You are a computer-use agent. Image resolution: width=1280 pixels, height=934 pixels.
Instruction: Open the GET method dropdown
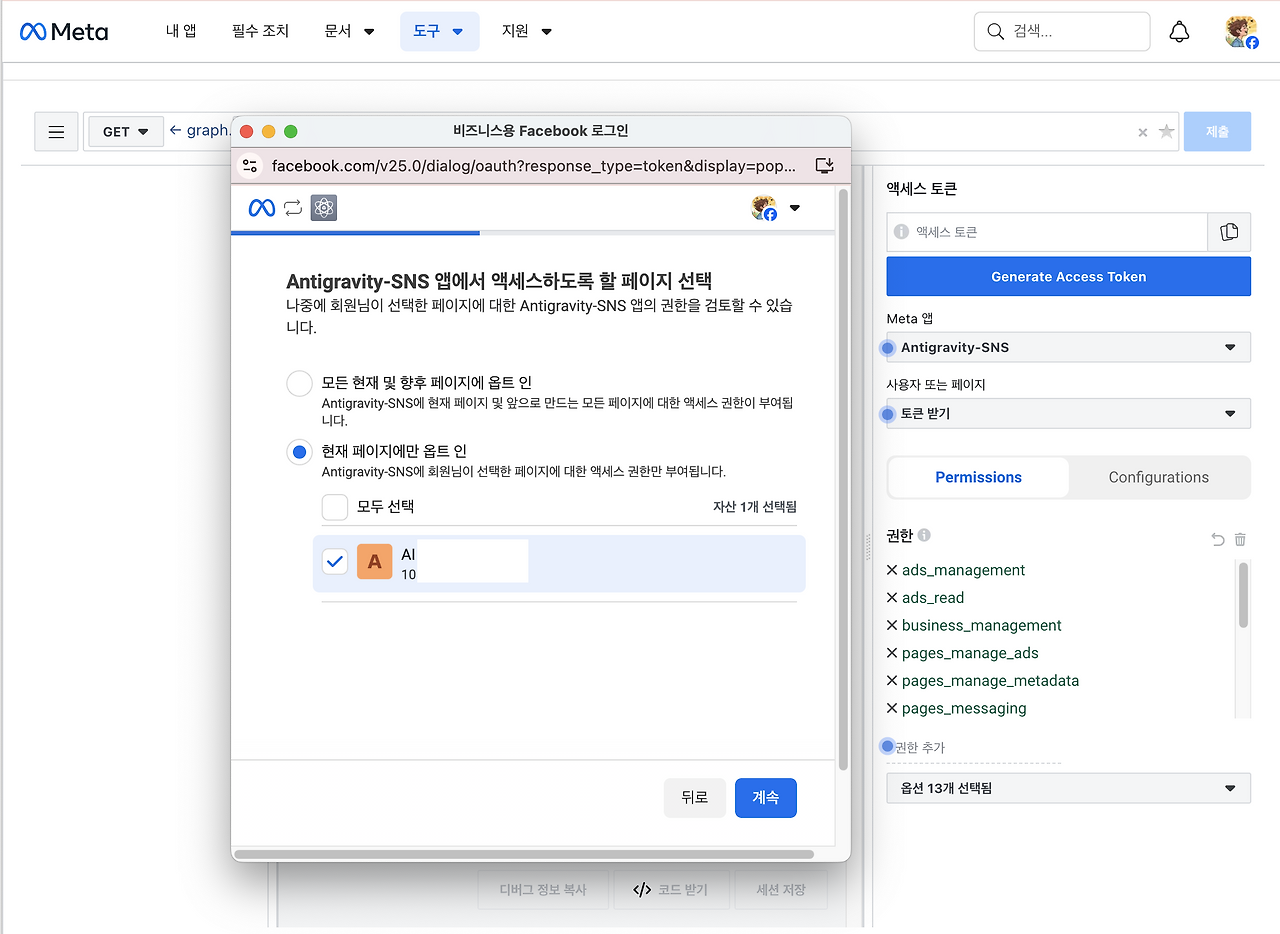(x=126, y=132)
